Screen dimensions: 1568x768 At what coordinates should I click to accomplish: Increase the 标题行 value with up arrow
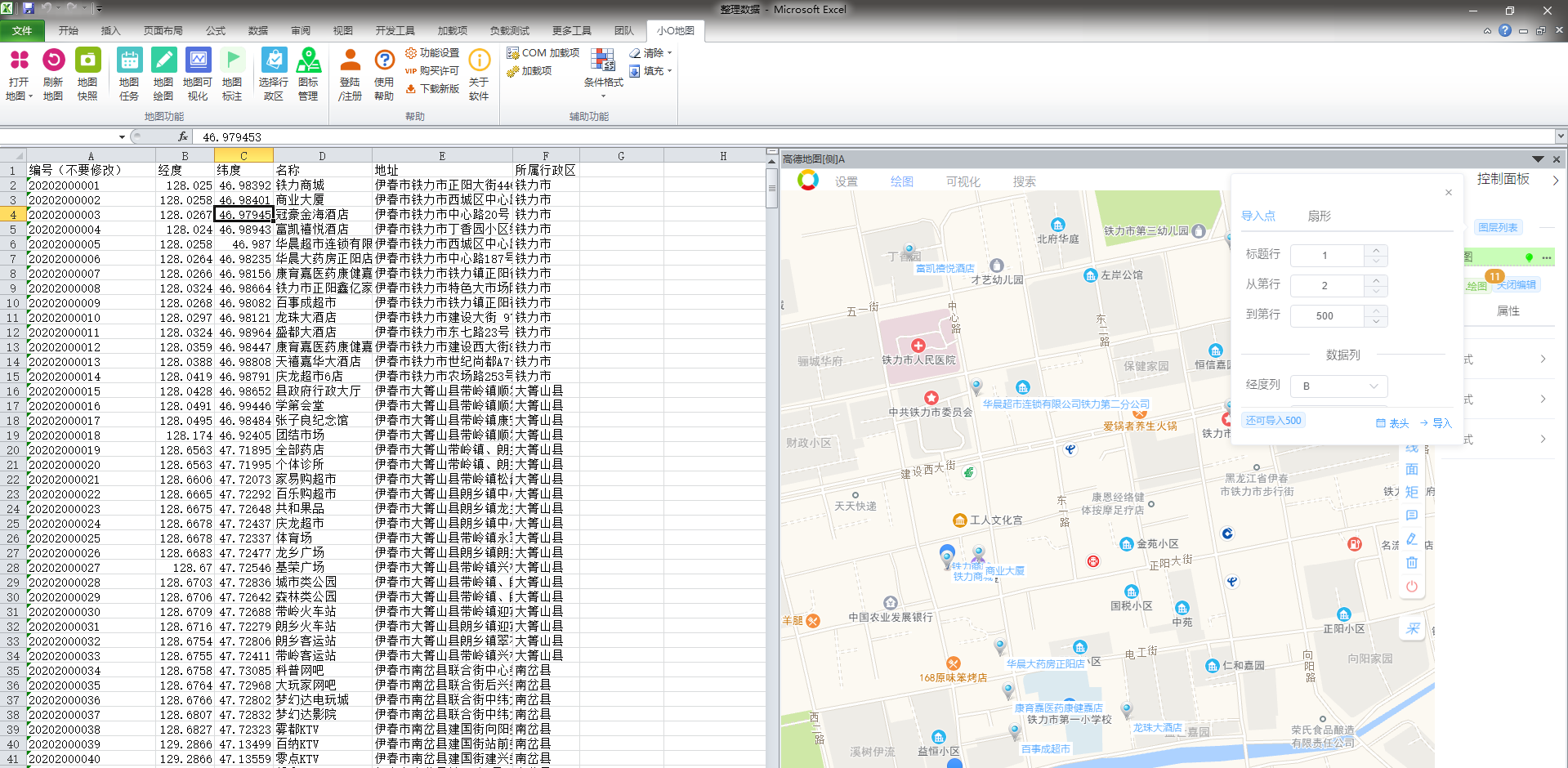pyautogui.click(x=1376, y=251)
